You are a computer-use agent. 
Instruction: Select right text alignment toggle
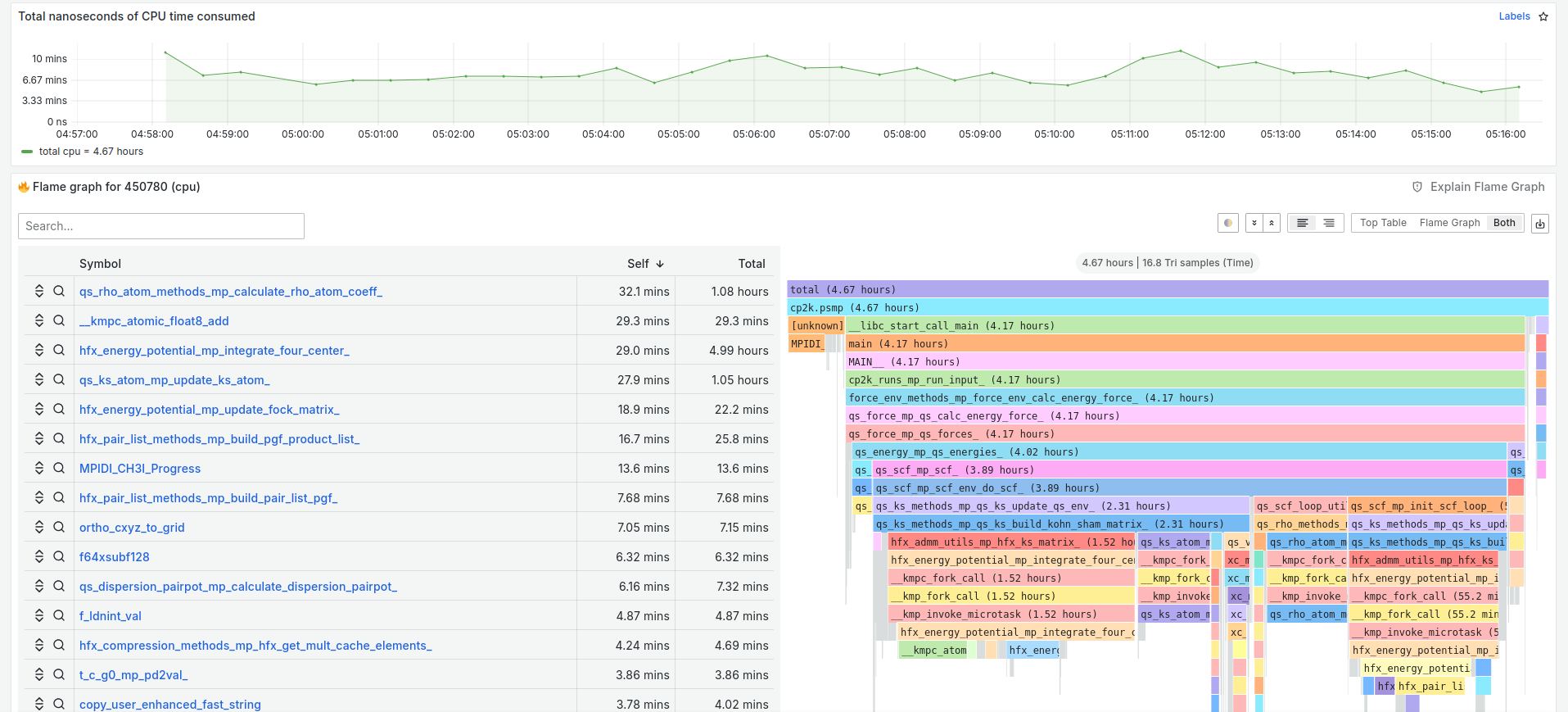(1329, 223)
